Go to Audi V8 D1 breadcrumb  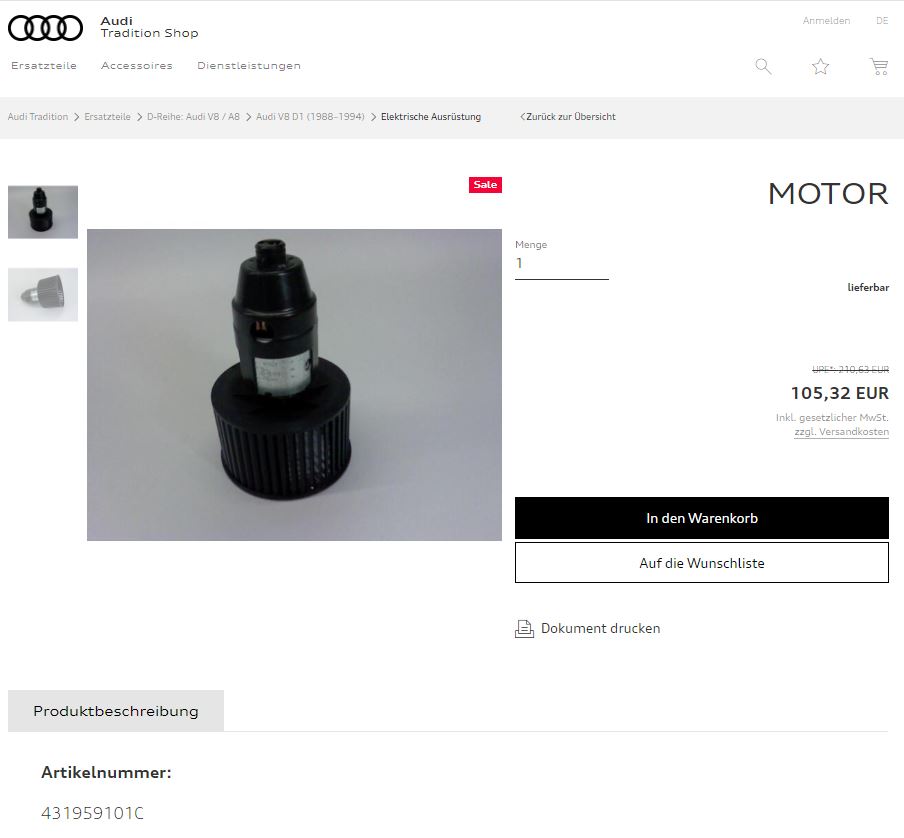coord(310,117)
